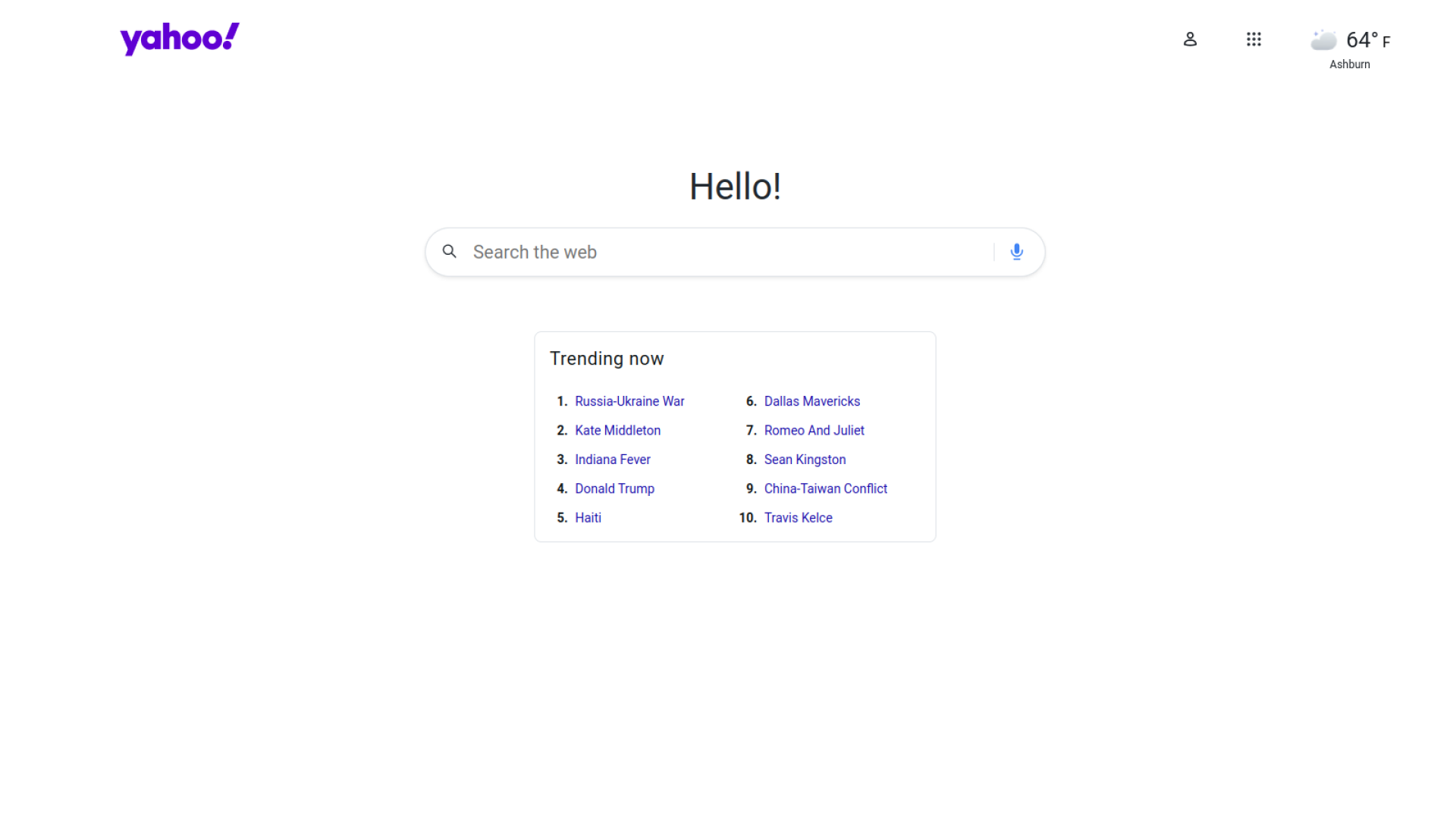Select the Indiana Fever trending link
The width and height of the screenshot is (1456, 819).
pos(612,460)
